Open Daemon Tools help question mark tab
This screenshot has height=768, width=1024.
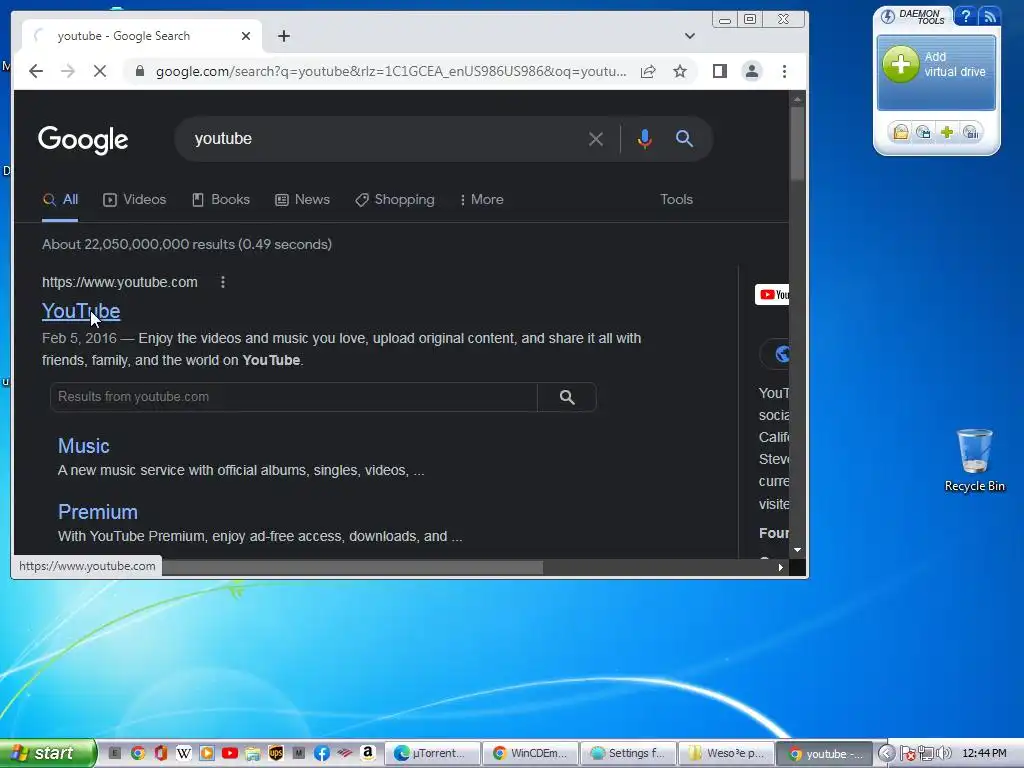point(965,16)
